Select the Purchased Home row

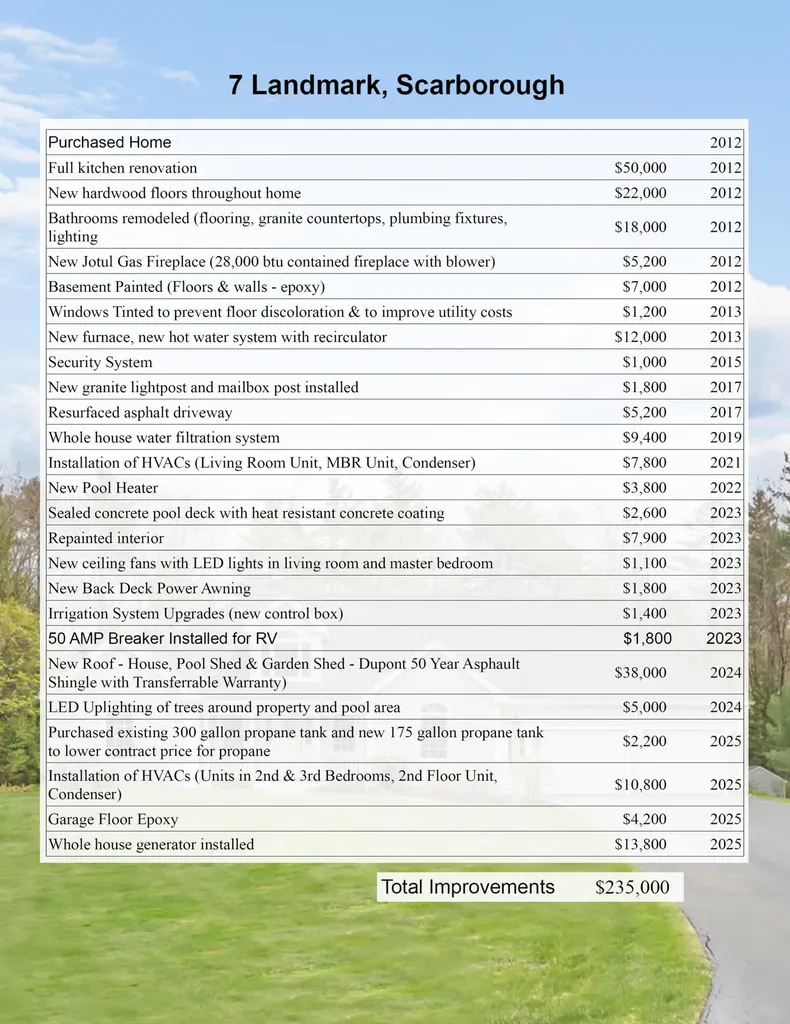pyautogui.click(x=395, y=142)
